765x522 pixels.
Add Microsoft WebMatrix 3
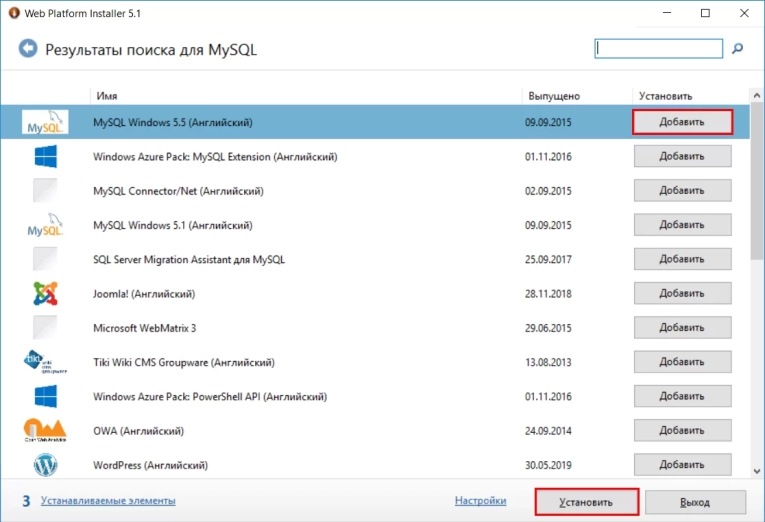[x=683, y=328]
